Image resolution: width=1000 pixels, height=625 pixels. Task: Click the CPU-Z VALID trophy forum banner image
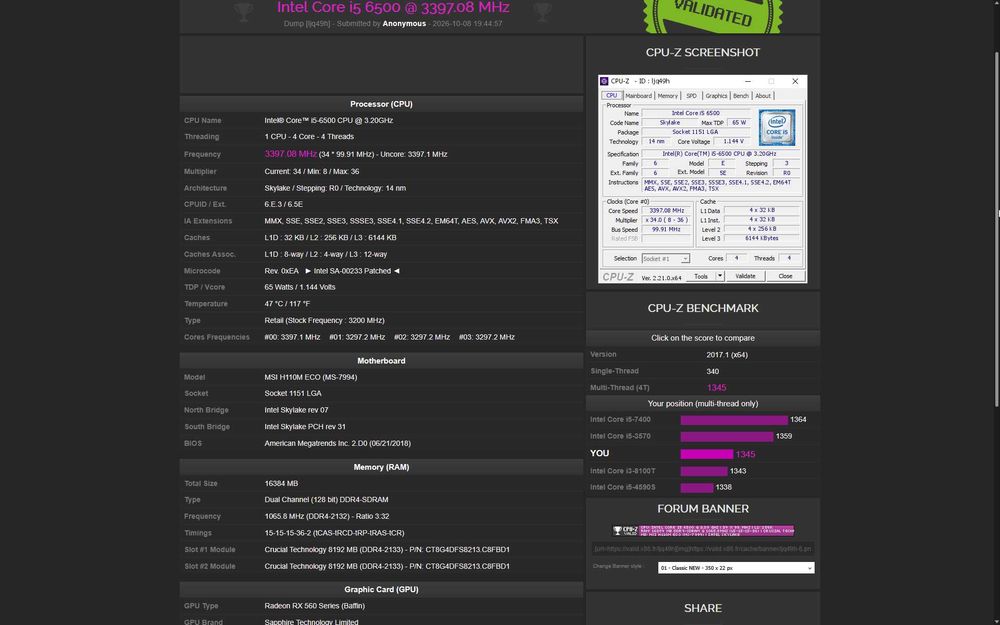[703, 531]
